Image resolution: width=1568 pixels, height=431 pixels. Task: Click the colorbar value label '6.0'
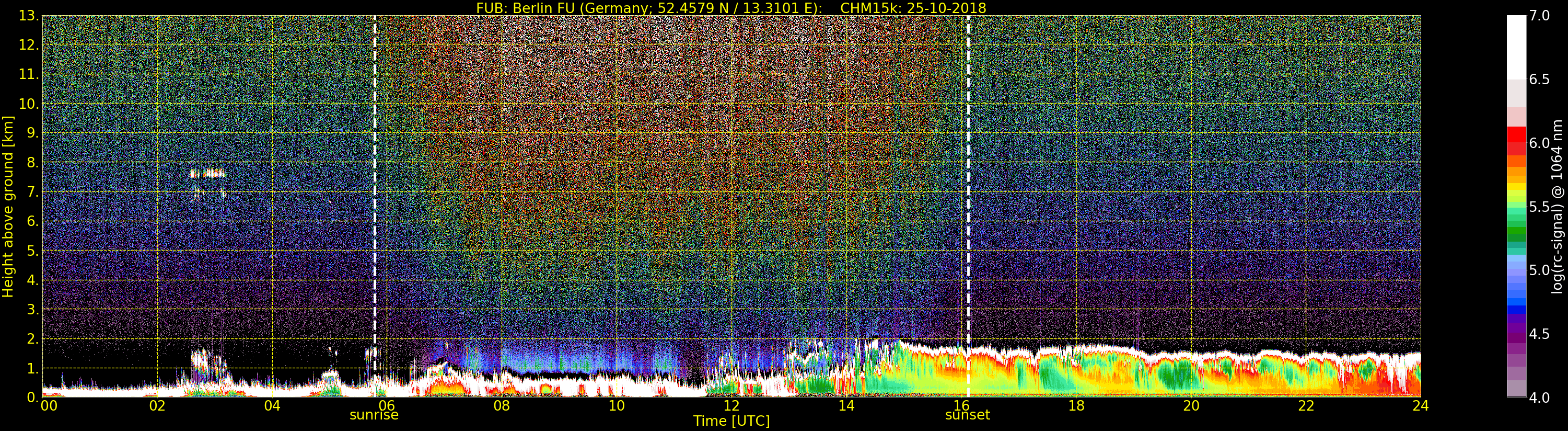[x=1539, y=143]
